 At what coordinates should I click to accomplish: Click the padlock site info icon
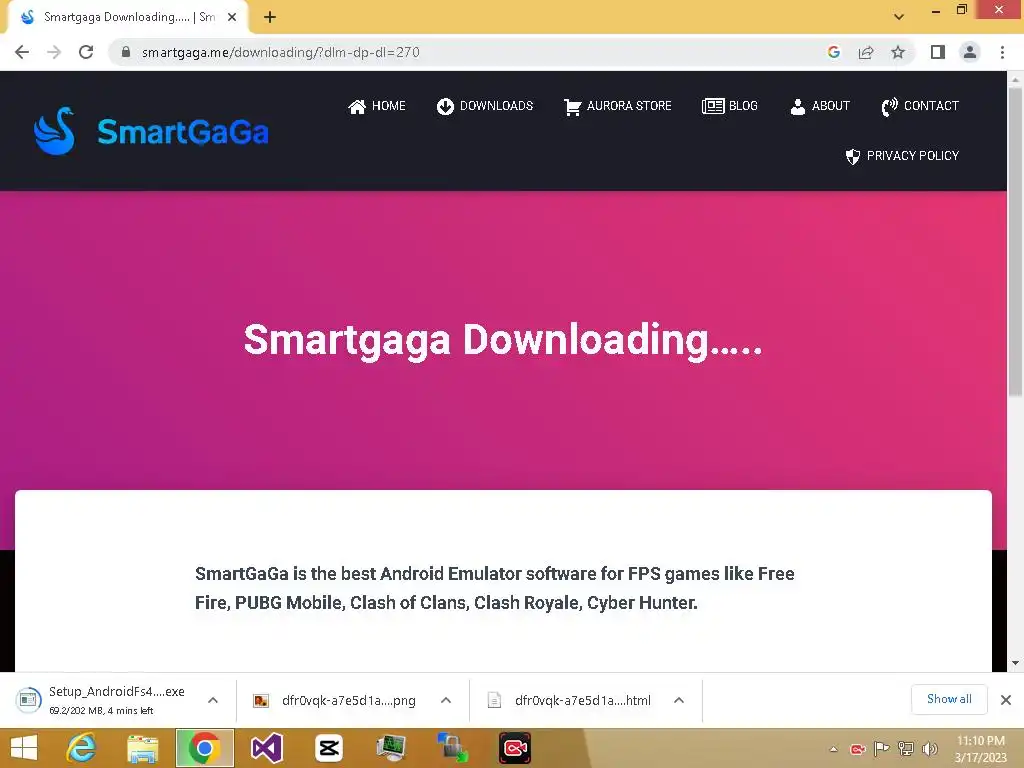[126, 52]
